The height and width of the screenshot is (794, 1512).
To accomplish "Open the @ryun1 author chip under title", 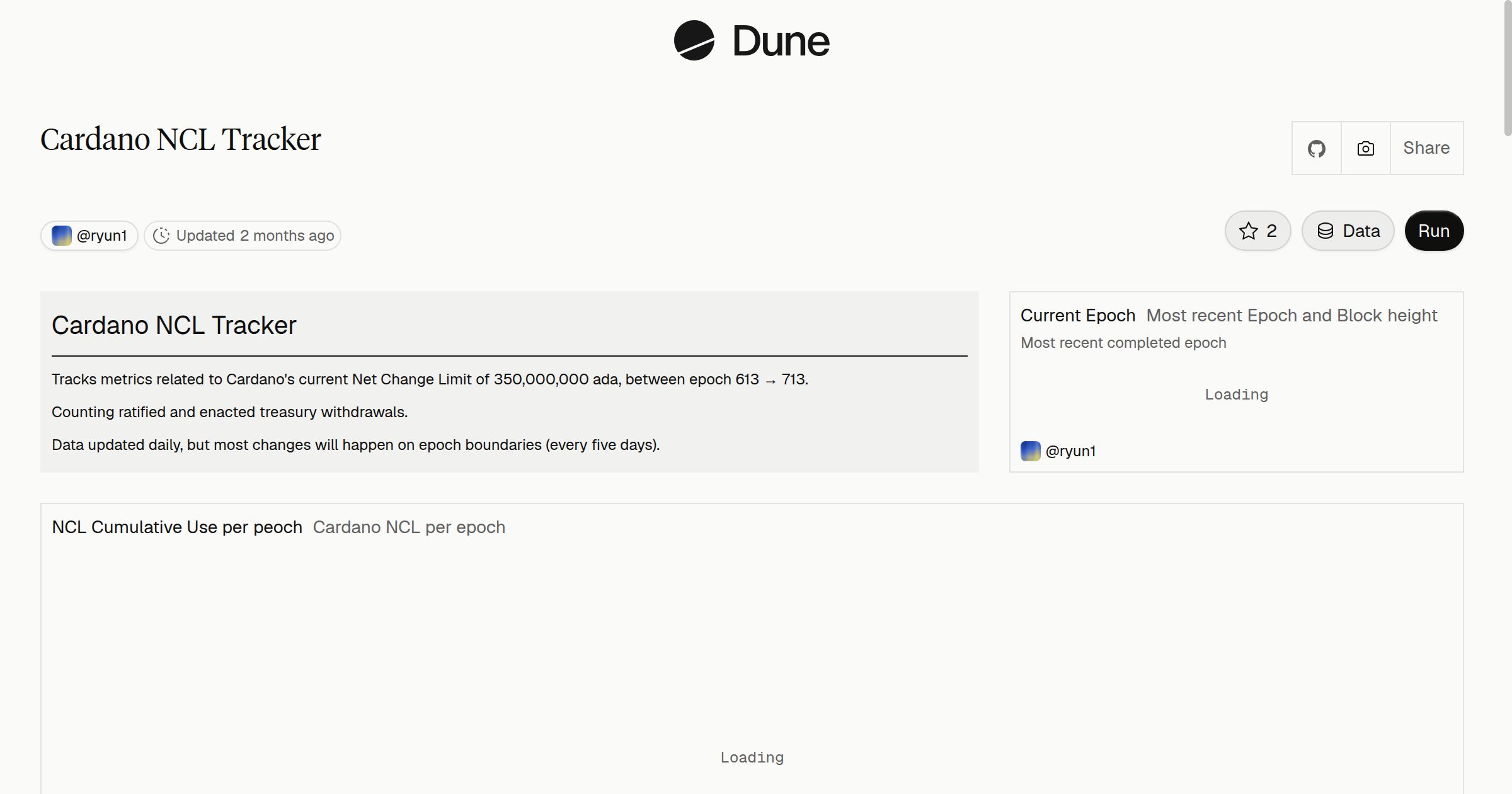I will [x=89, y=236].
